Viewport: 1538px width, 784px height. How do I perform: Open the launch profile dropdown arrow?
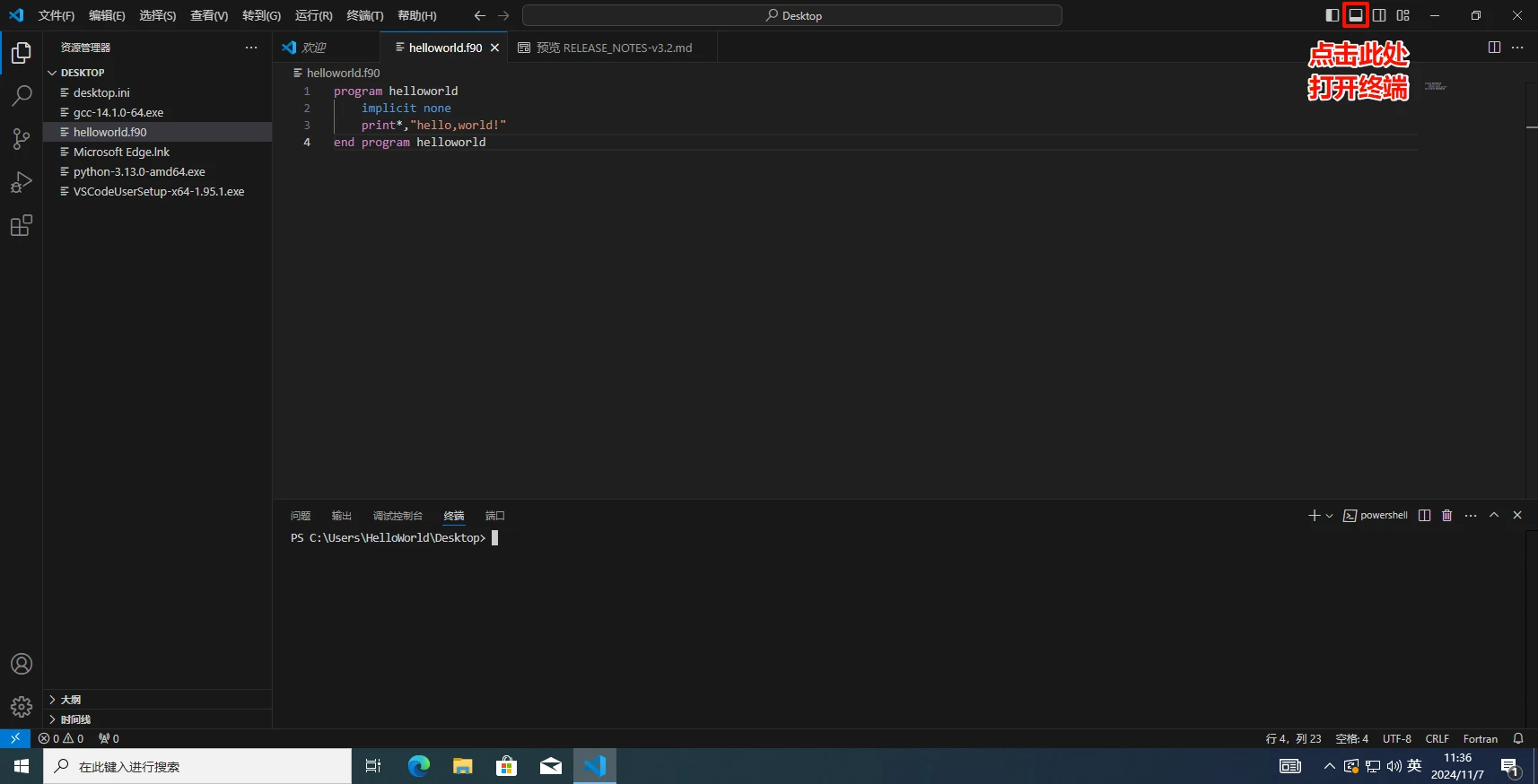click(x=1330, y=515)
